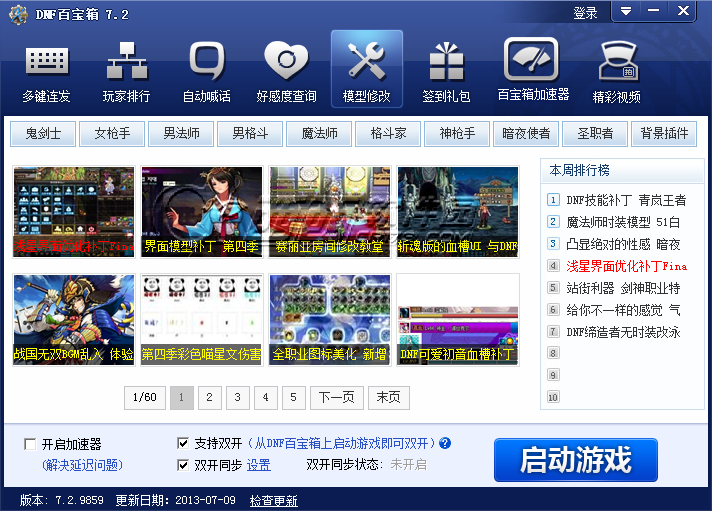Switch to the 神枪手 tab

tap(457, 134)
